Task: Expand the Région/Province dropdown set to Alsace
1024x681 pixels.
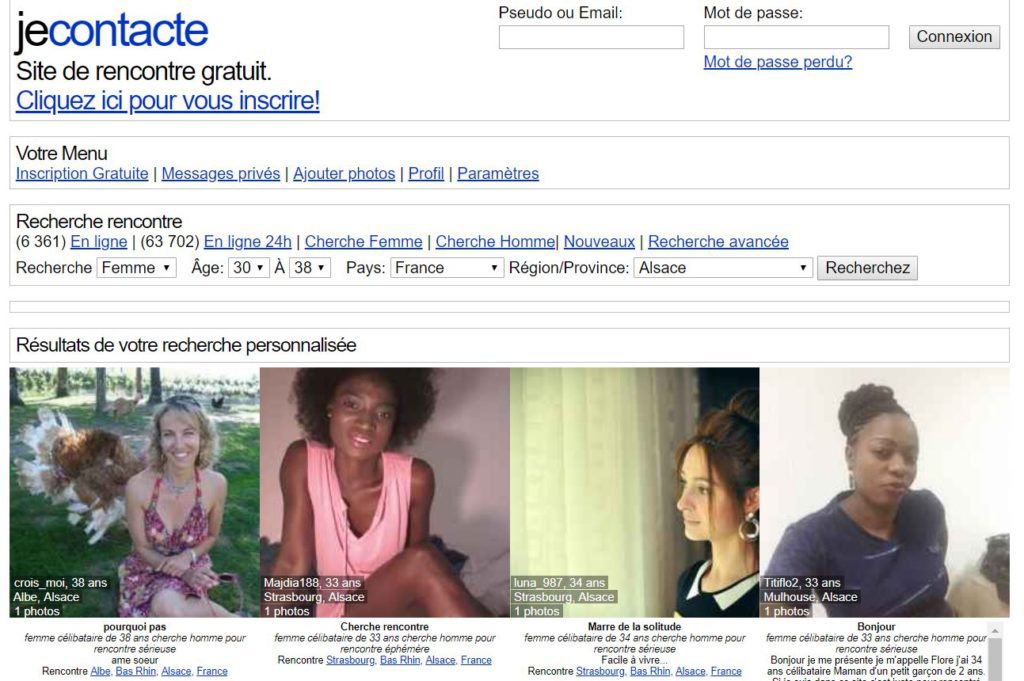Action: click(723, 268)
